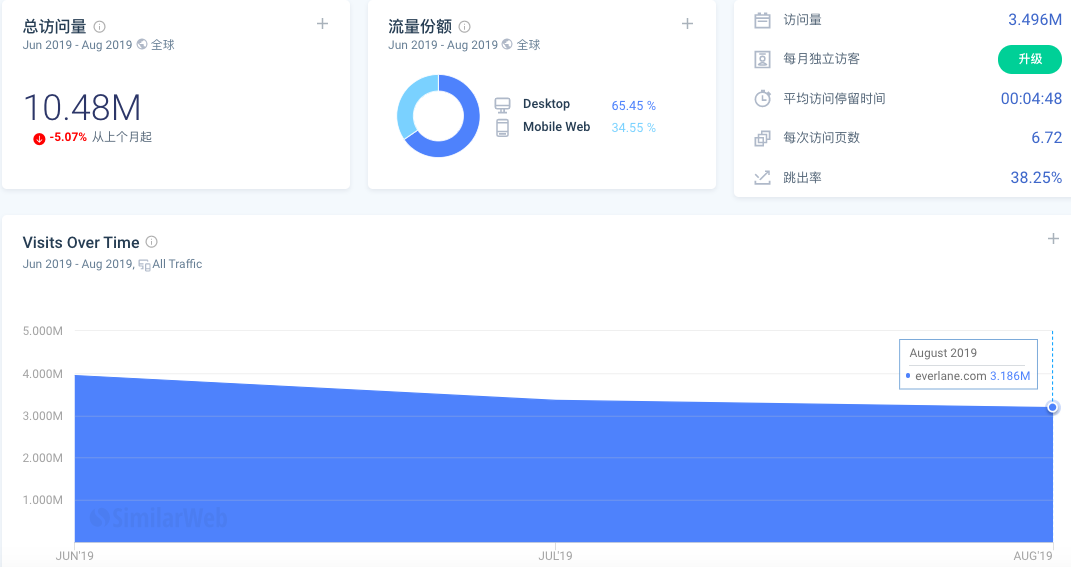Expand 总访问量 card with plus icon
Viewport: 1071px width, 567px height.
[x=322, y=24]
